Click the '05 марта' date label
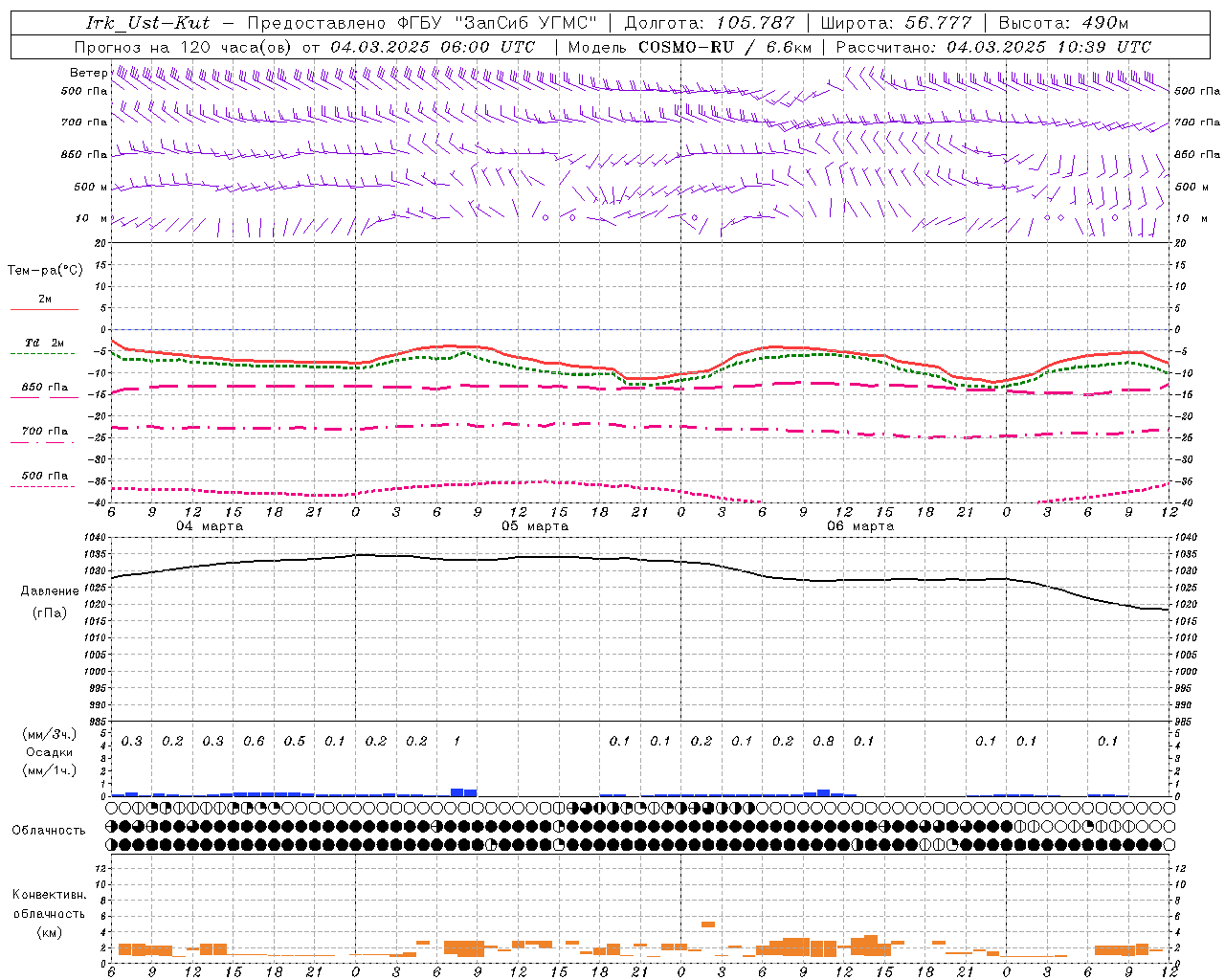The height and width of the screenshot is (980, 1225). pyautogui.click(x=535, y=526)
